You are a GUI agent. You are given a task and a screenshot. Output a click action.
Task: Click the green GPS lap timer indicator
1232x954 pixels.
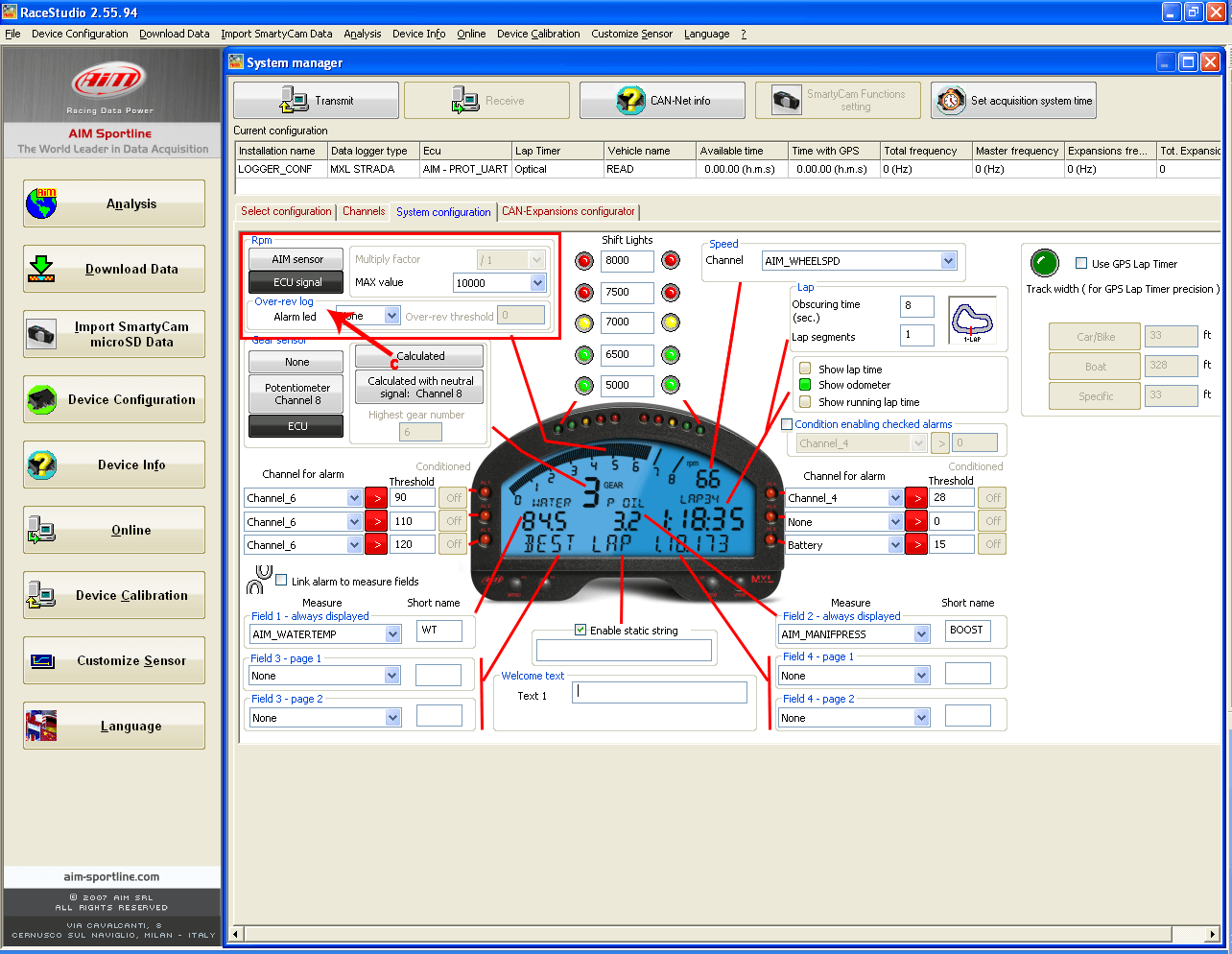point(1044,263)
